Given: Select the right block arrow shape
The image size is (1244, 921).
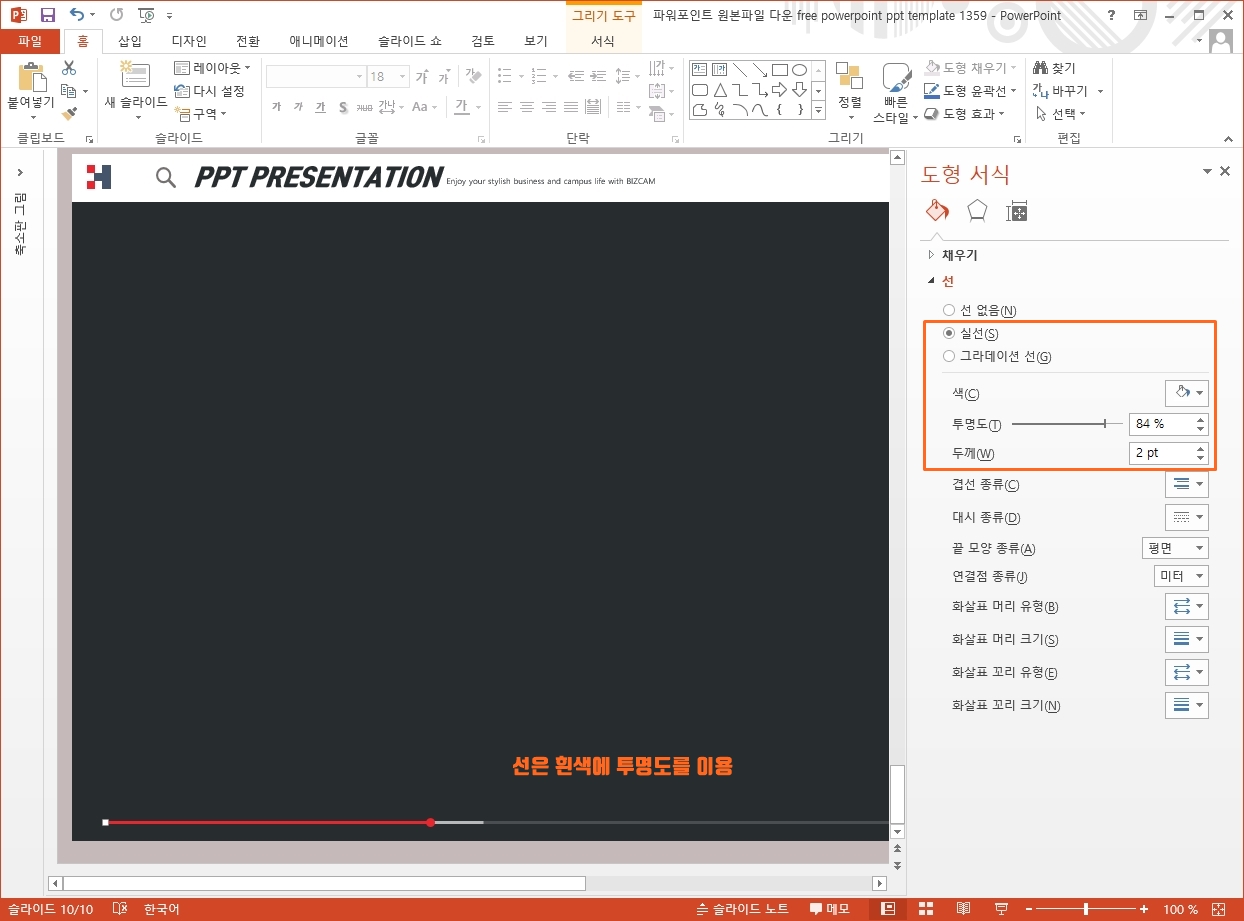Looking at the screenshot, I should coord(780,90).
